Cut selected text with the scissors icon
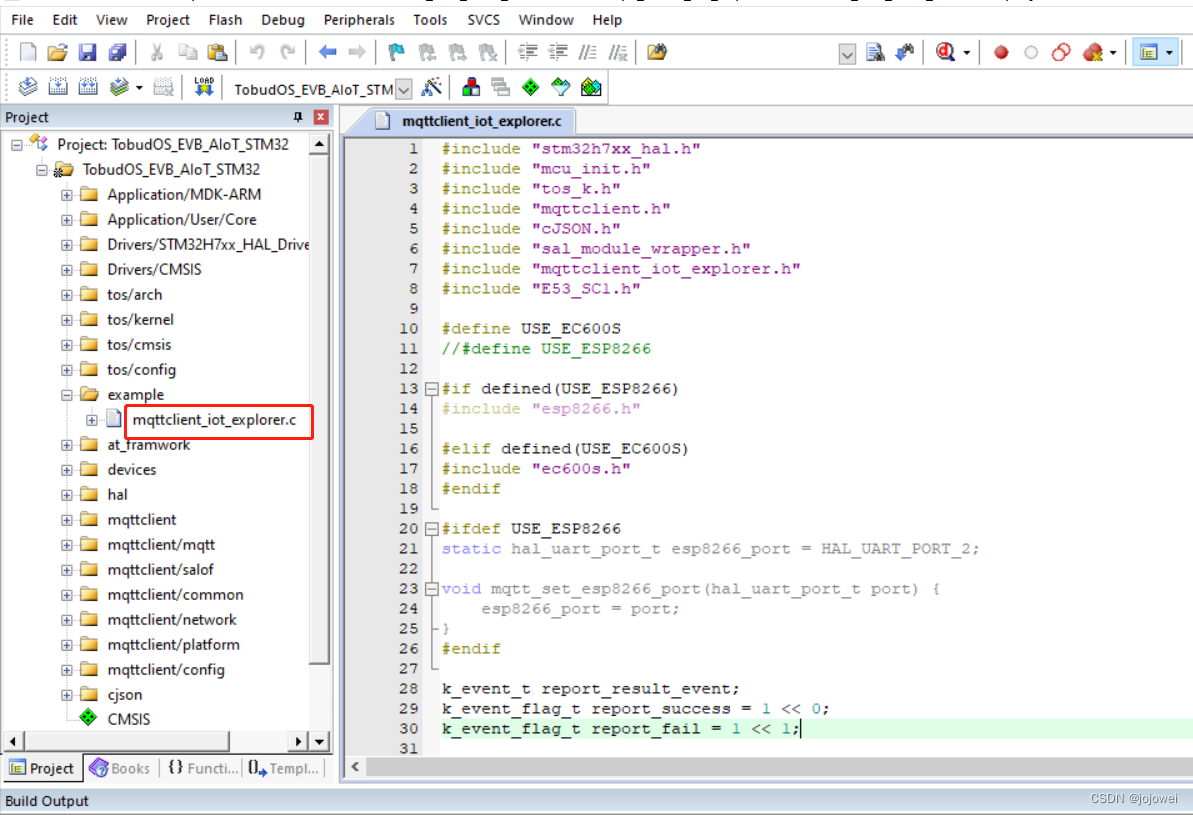The image size is (1193, 815). point(157,52)
